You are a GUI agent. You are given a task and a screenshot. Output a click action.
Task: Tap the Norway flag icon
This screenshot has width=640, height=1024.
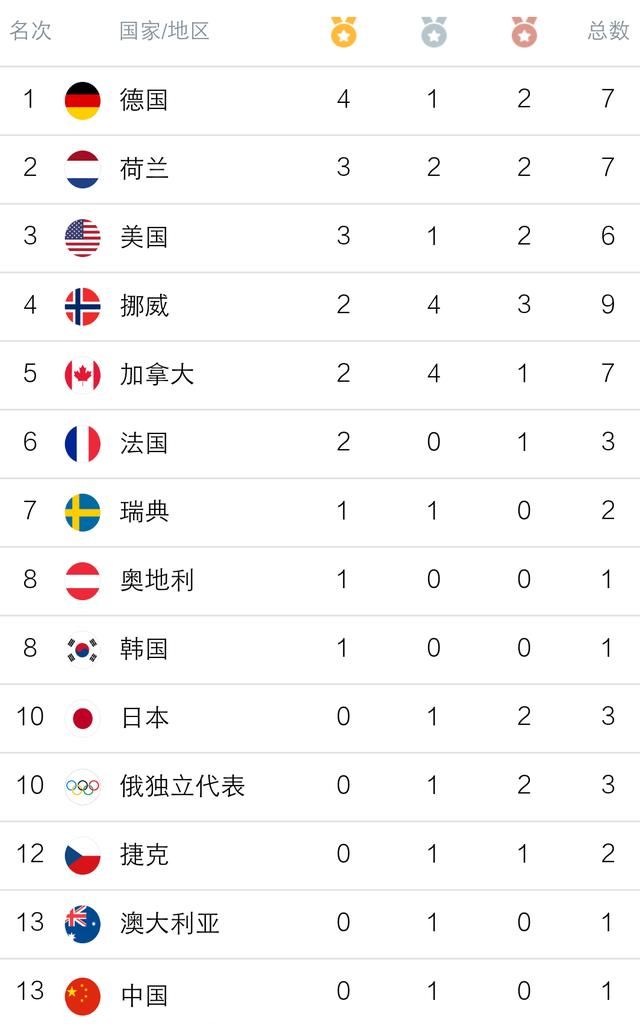tap(83, 306)
